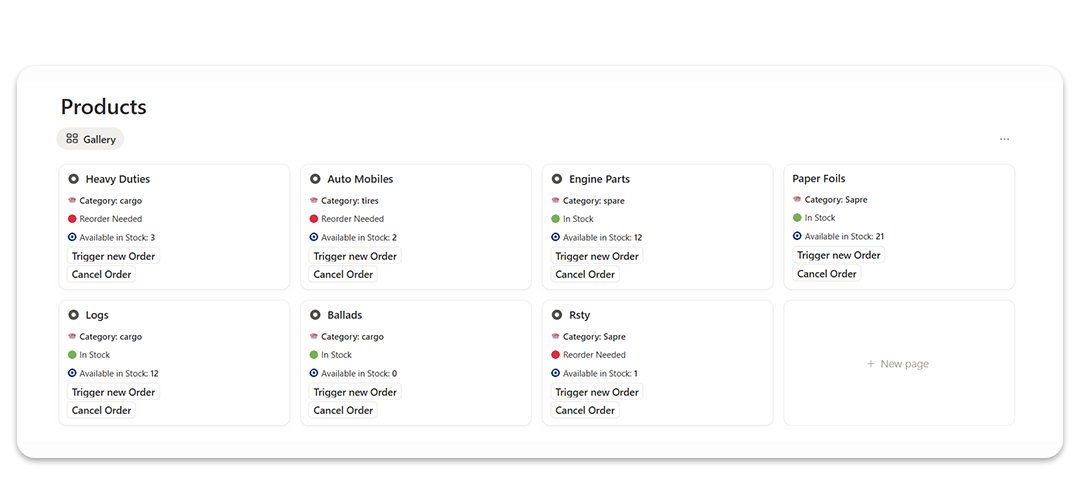This screenshot has height=500, width=1080.
Task: Click the stock target icon in Logs
Action: [72, 373]
